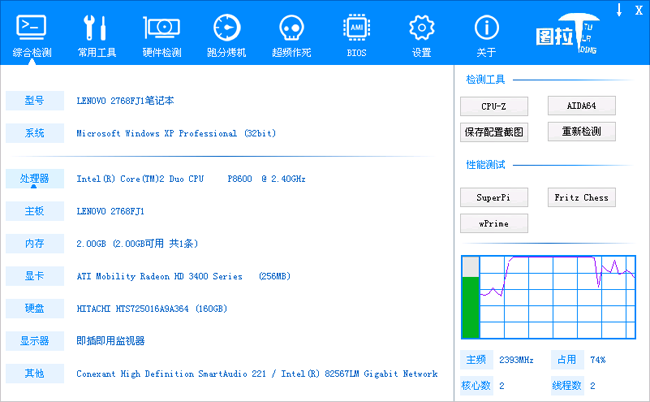Open the 跑分烤机 benchmark tab
The width and height of the screenshot is (650, 402).
226,36
